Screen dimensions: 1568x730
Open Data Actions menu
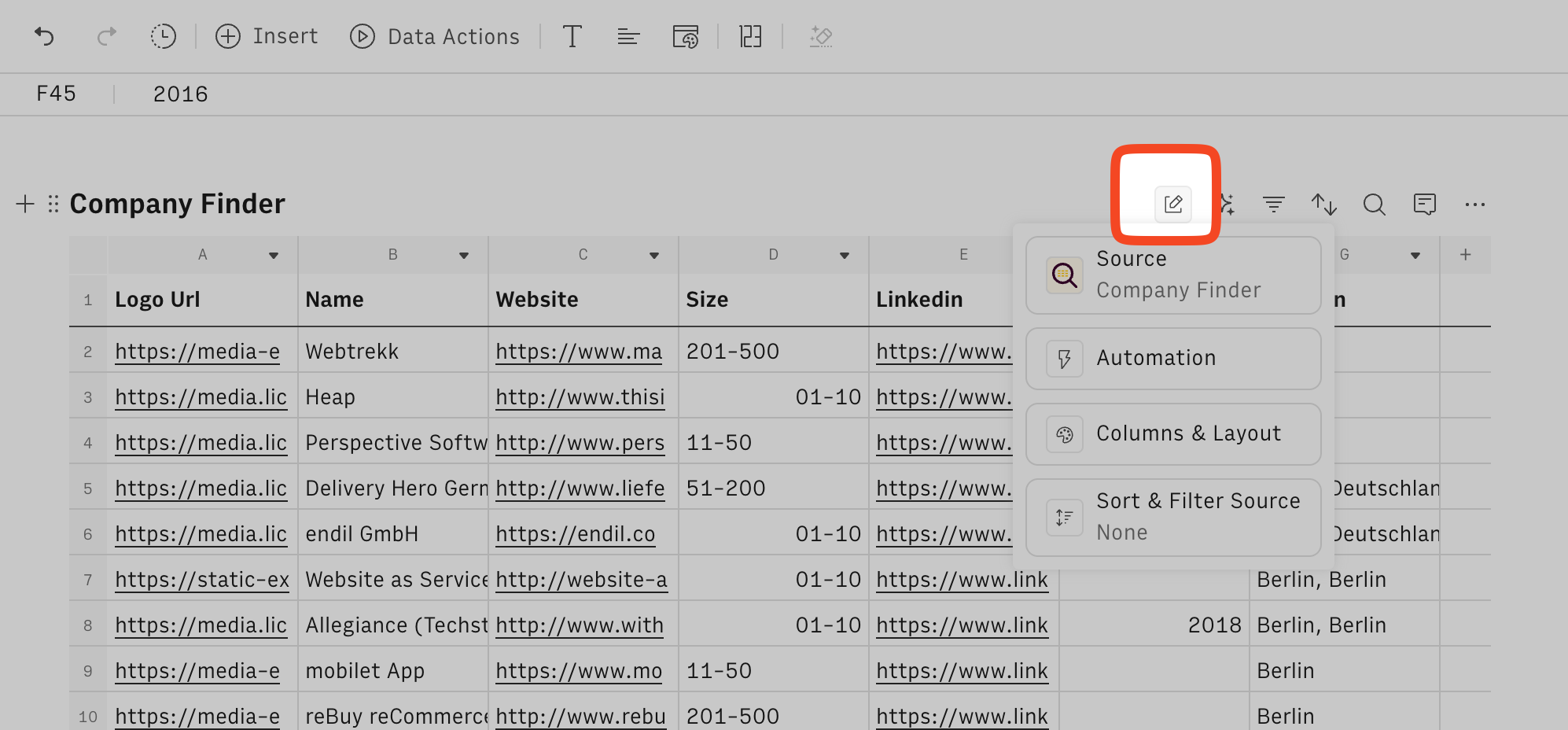click(435, 36)
